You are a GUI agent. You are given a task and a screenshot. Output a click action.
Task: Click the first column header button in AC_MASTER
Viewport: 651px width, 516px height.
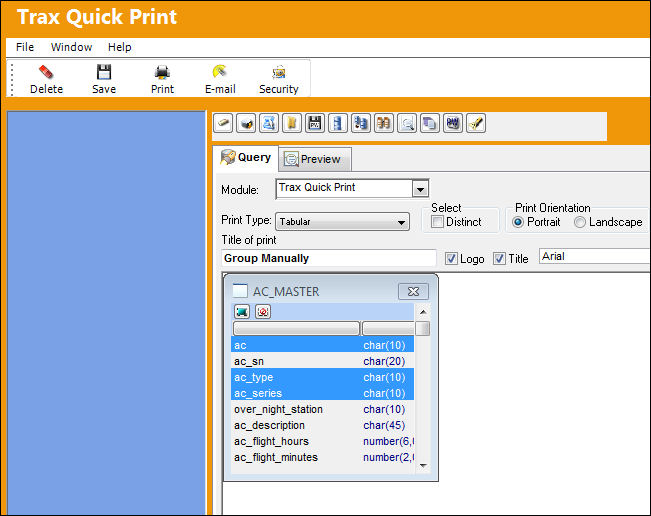tap(296, 328)
